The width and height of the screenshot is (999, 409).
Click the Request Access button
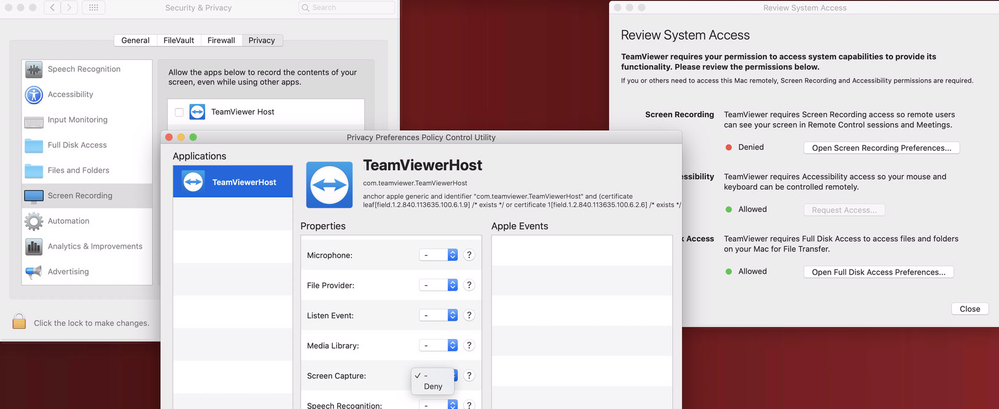pos(844,210)
